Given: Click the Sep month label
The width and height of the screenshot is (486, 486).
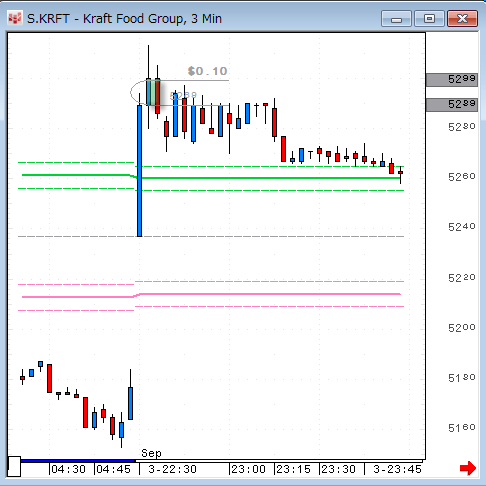Looking at the screenshot, I should tap(151, 453).
